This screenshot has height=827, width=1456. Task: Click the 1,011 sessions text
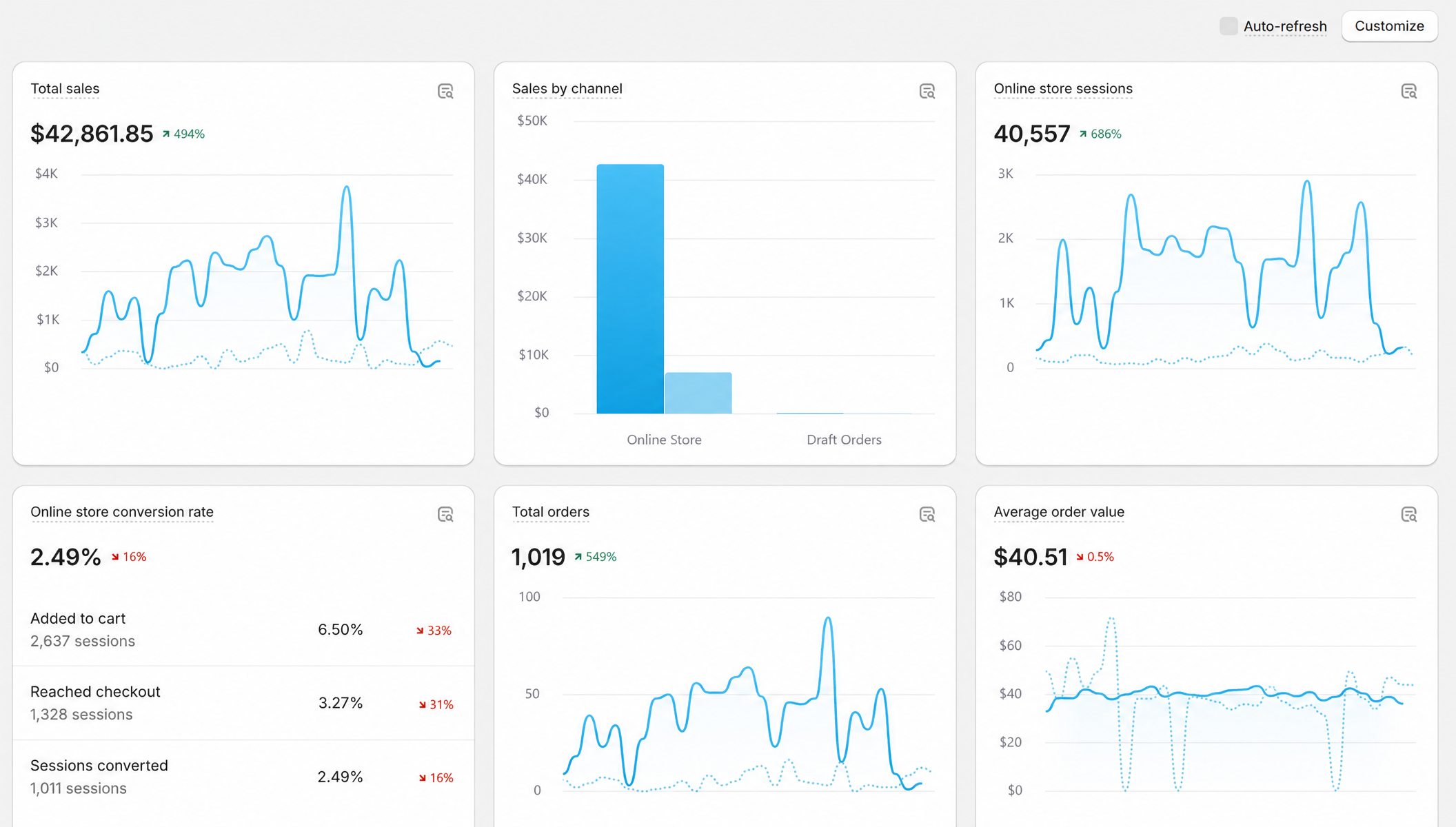(79, 788)
